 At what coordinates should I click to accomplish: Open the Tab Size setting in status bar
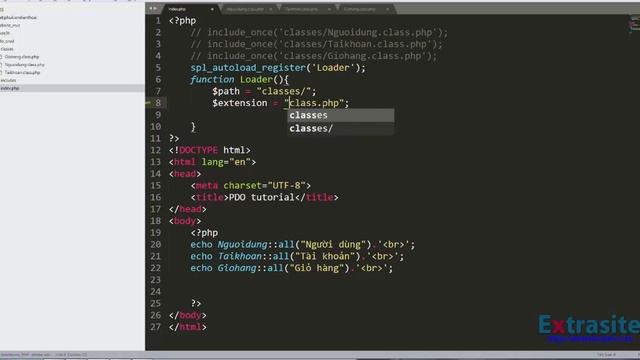(x=606, y=355)
